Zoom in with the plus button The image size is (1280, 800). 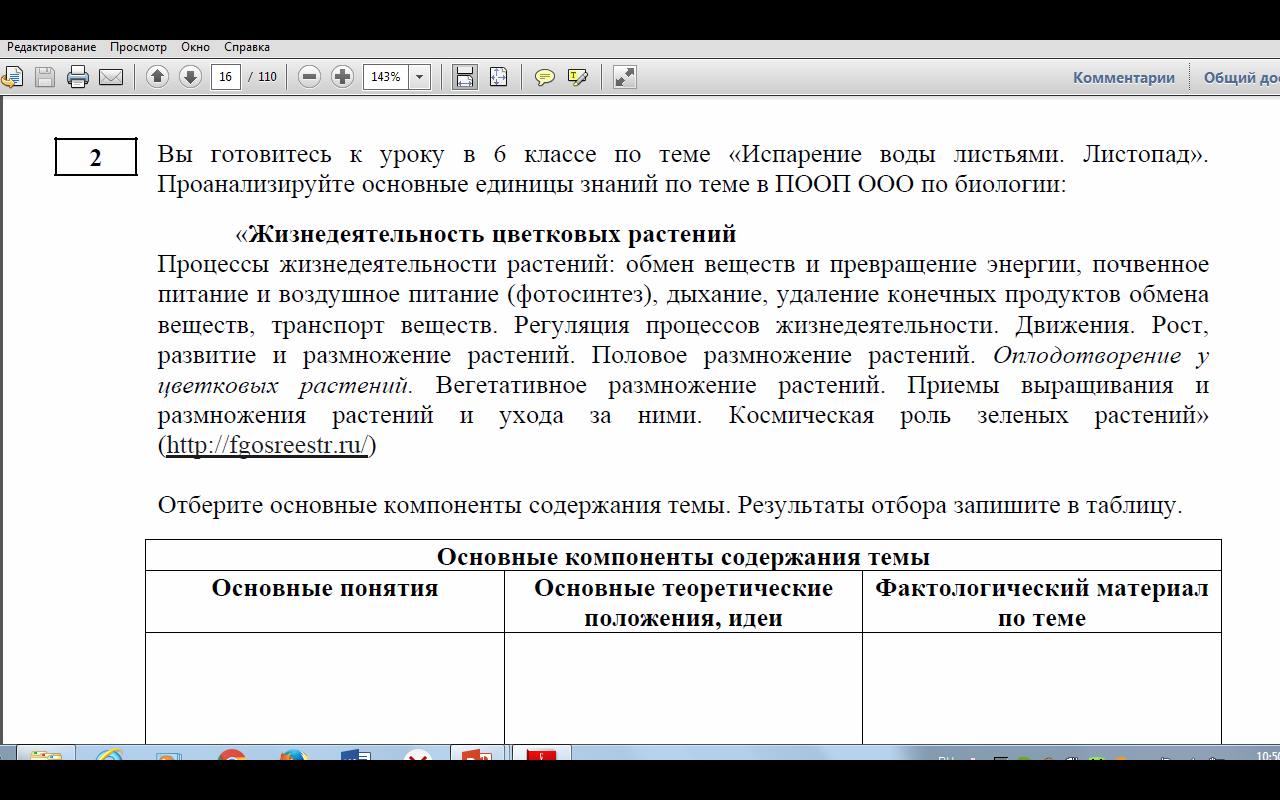click(x=343, y=77)
